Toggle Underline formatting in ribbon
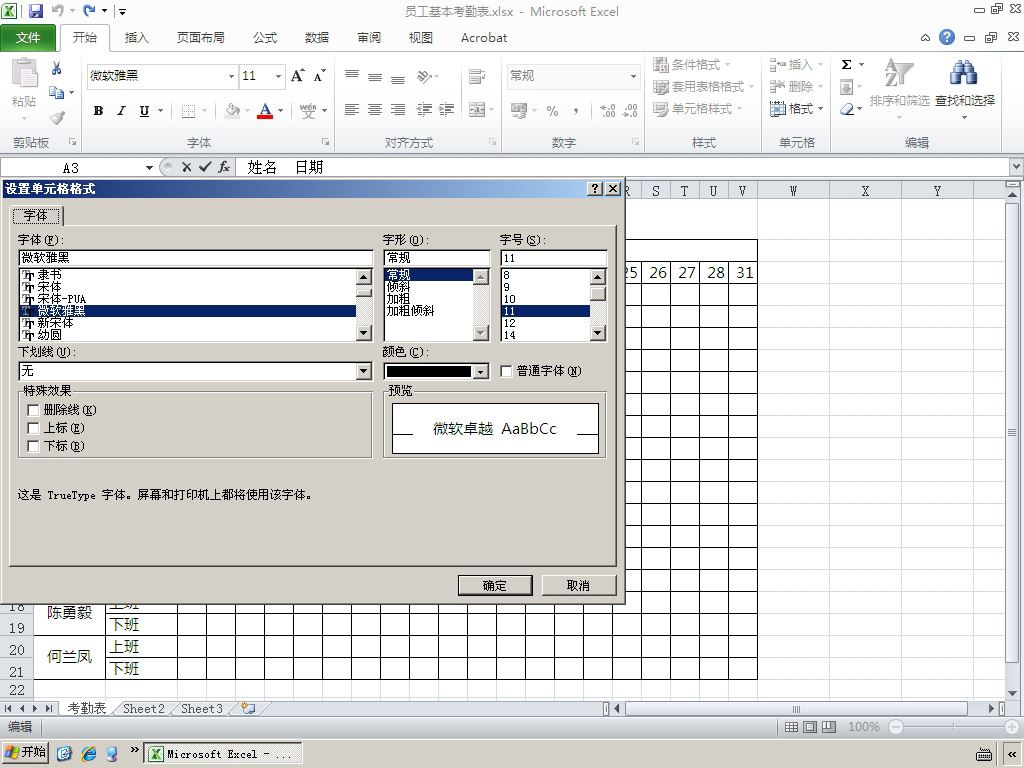Screen dimensions: 1024x768 (x=144, y=111)
